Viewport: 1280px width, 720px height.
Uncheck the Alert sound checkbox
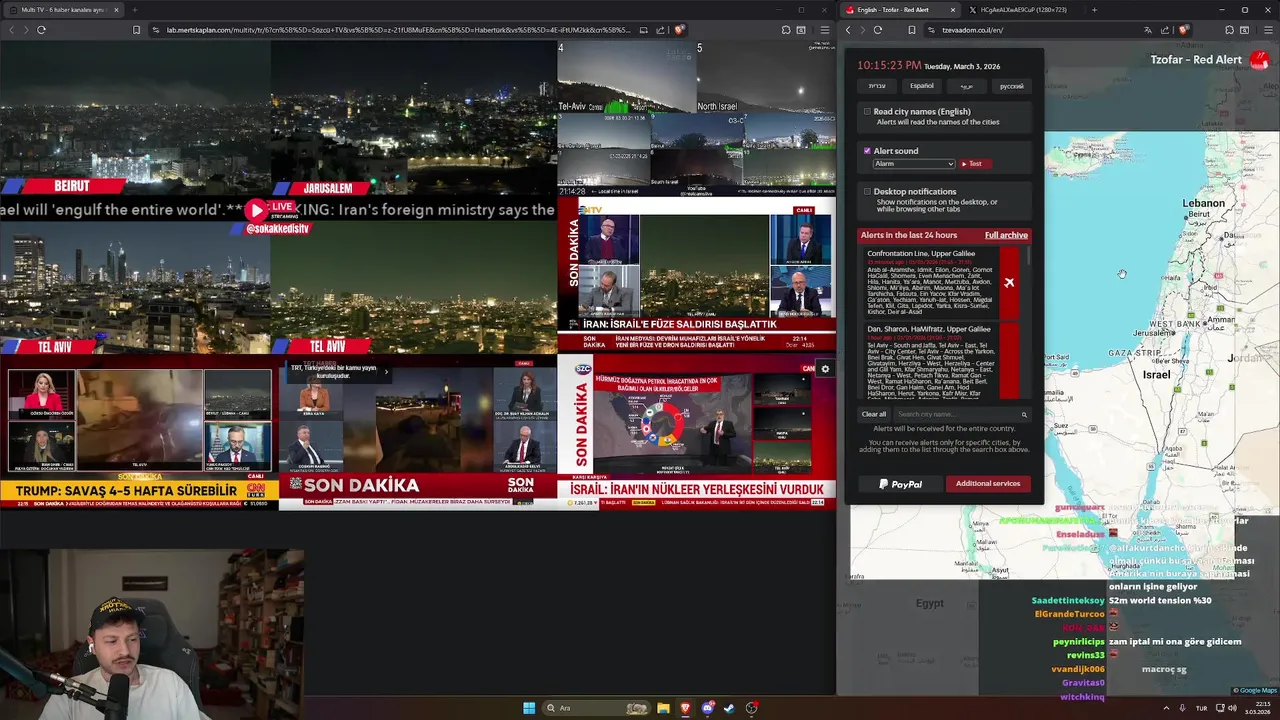coord(867,151)
